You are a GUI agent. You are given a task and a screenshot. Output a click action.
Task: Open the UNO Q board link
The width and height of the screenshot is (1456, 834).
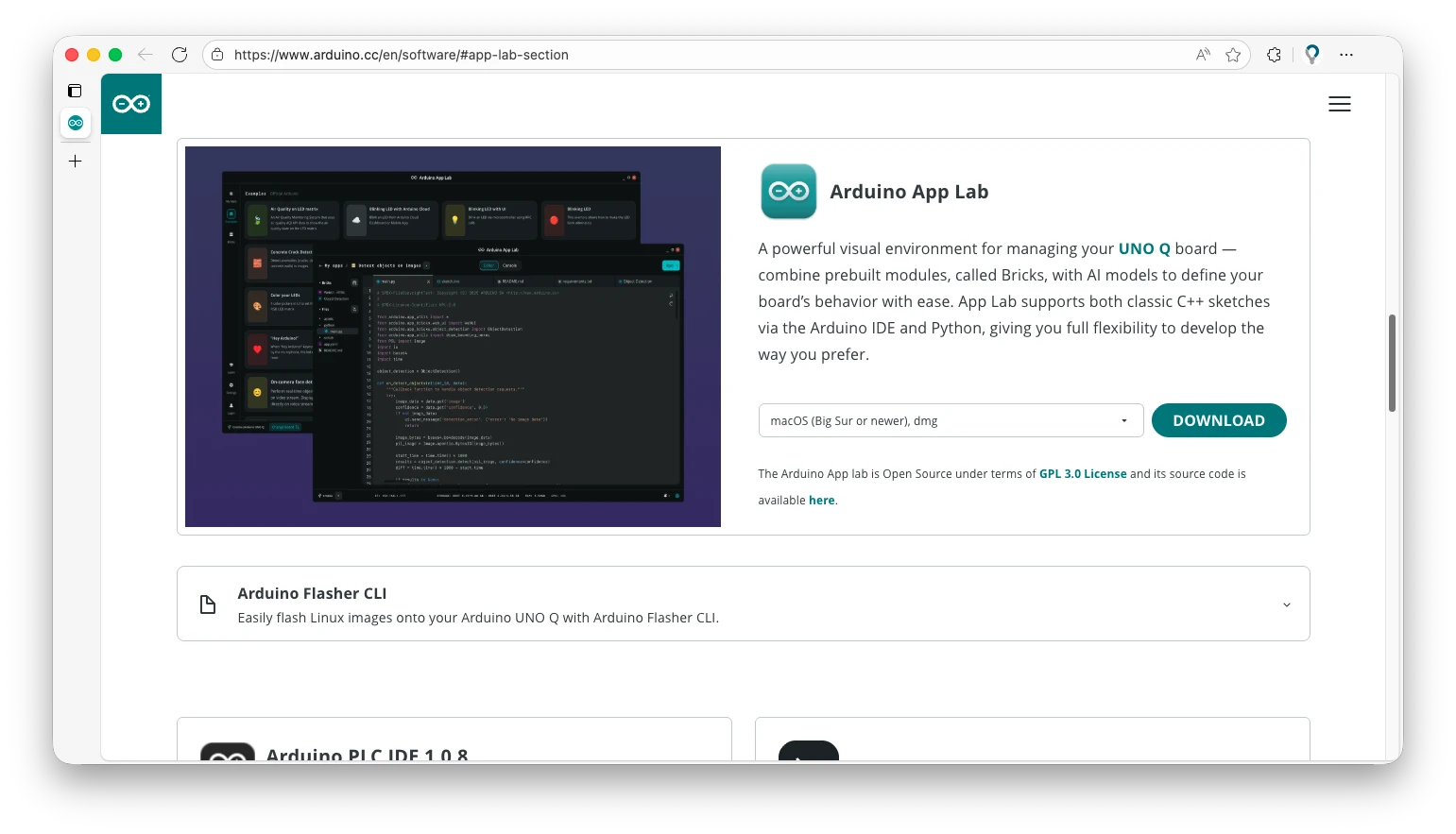click(x=1143, y=248)
